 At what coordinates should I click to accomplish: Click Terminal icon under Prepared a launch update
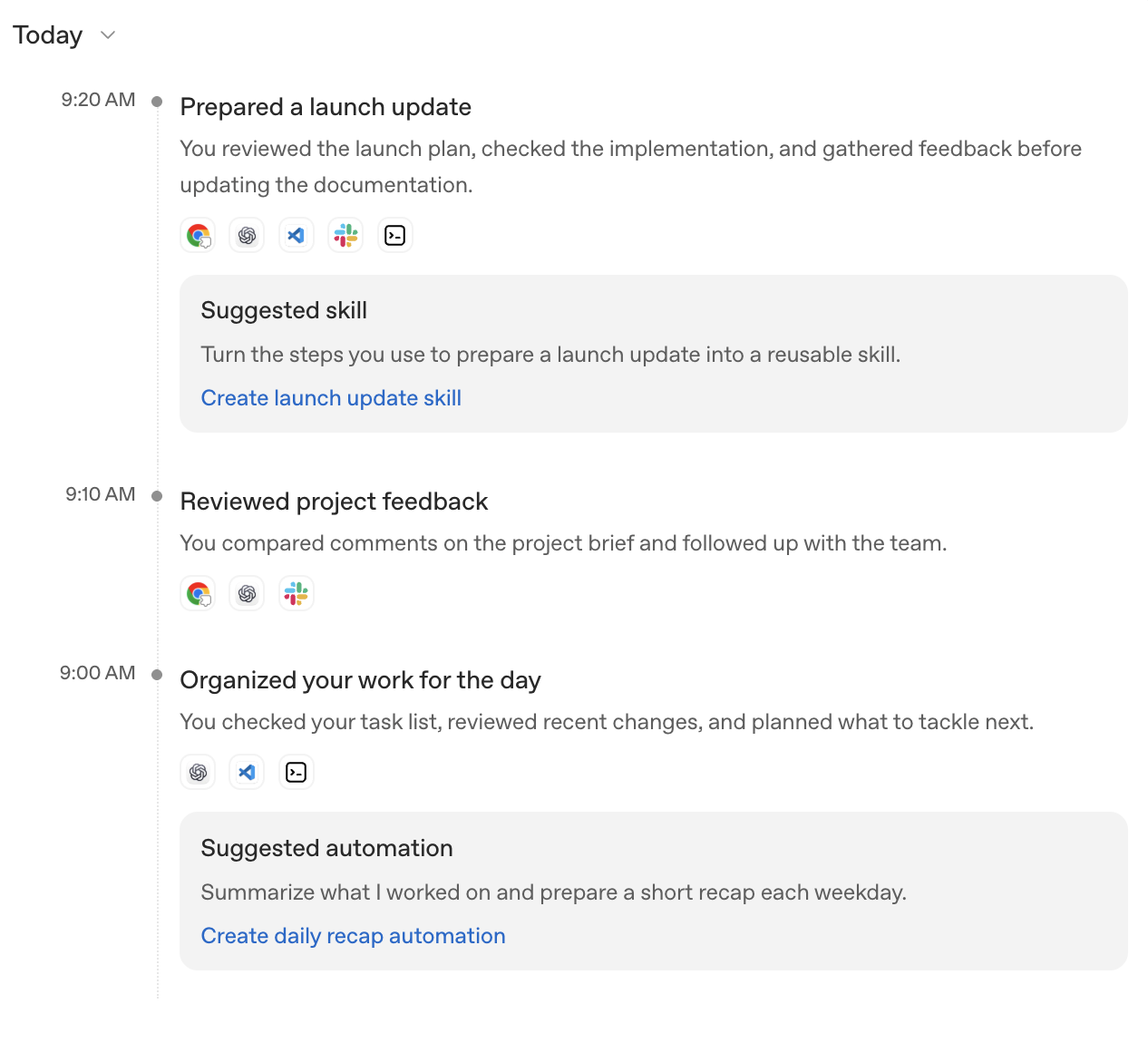tap(395, 236)
